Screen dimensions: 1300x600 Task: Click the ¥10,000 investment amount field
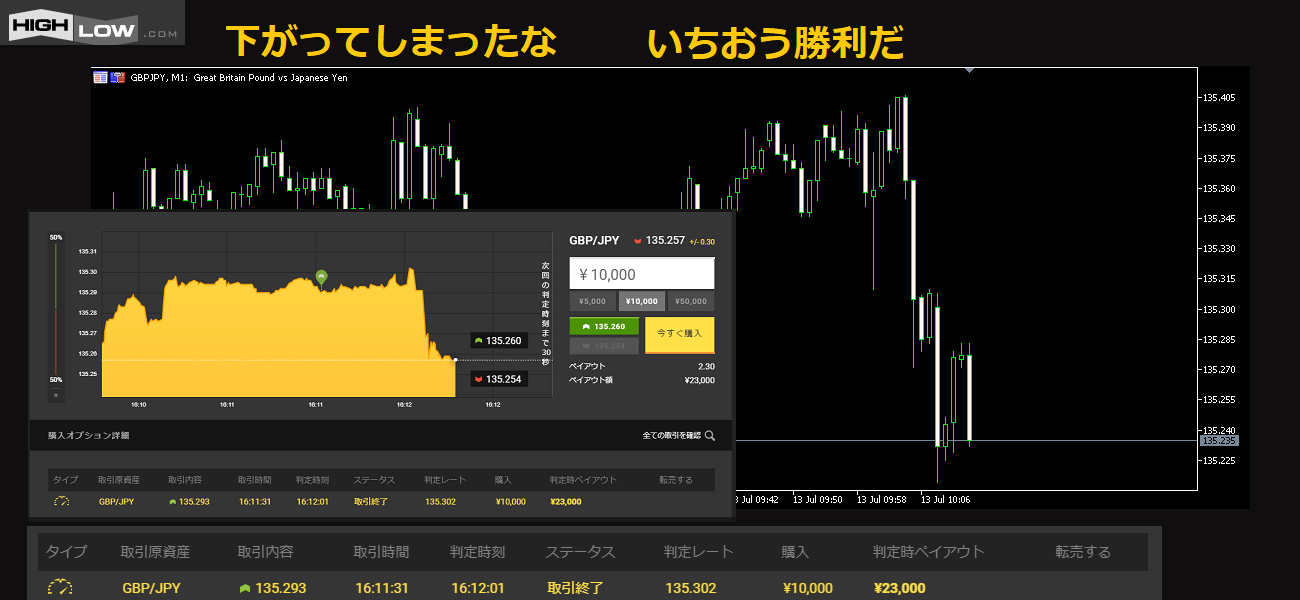(x=641, y=274)
